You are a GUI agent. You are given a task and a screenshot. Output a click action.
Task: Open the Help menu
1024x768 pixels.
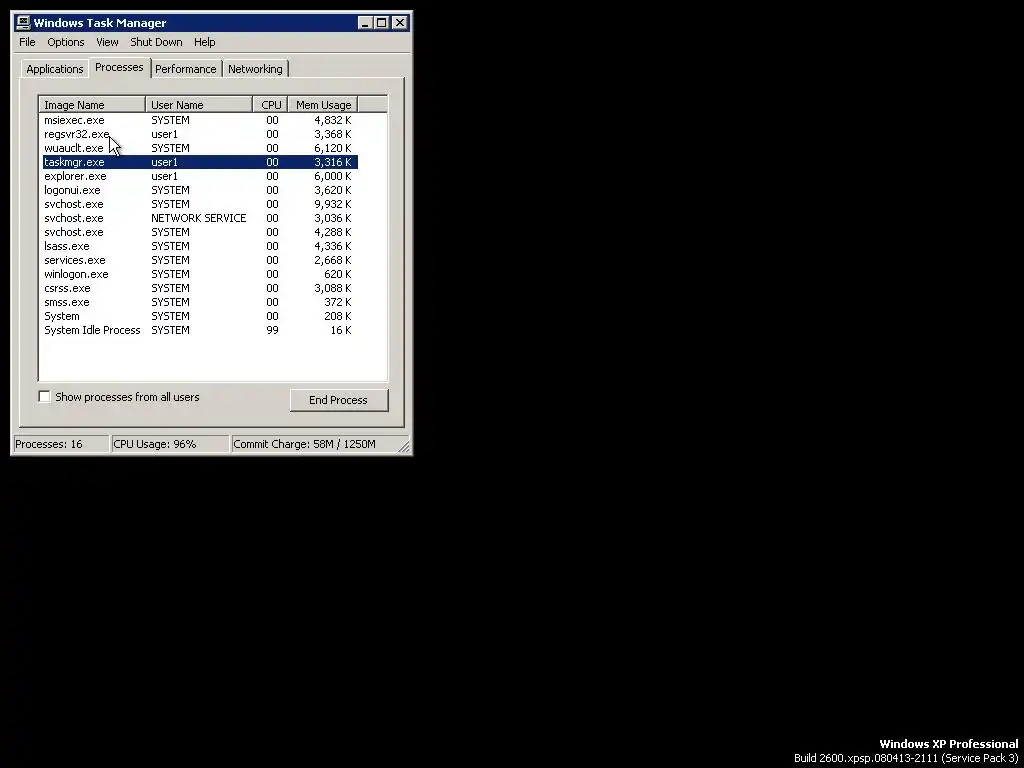(x=204, y=42)
